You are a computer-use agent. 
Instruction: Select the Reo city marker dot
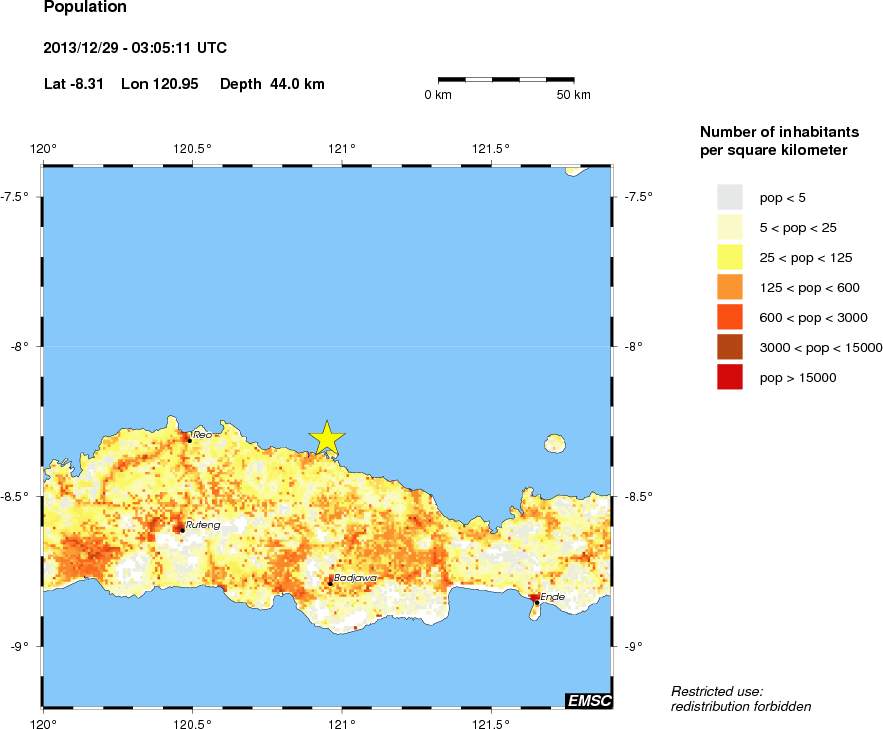tap(189, 439)
